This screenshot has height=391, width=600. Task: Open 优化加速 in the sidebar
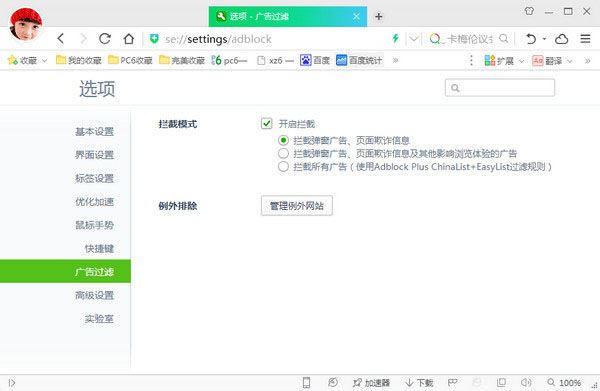pos(95,202)
